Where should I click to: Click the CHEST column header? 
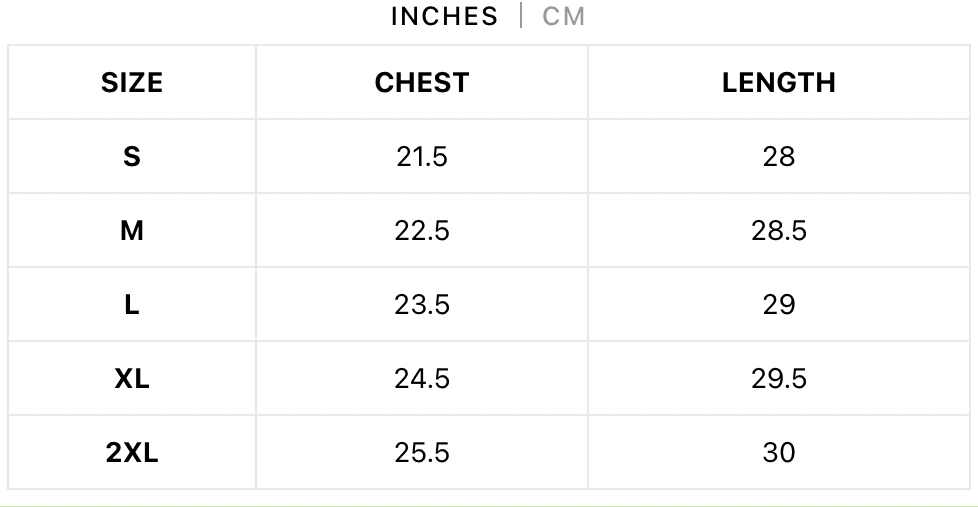coord(422,83)
